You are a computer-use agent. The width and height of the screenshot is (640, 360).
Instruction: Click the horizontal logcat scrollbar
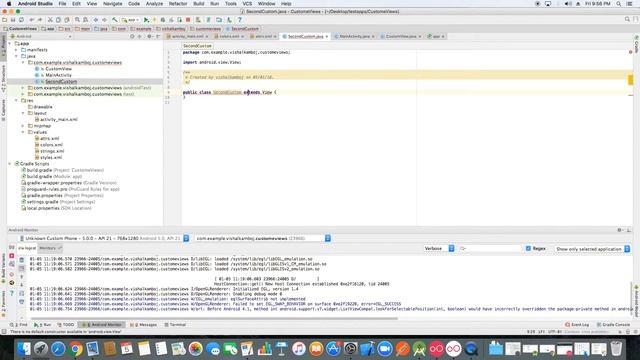214,318
